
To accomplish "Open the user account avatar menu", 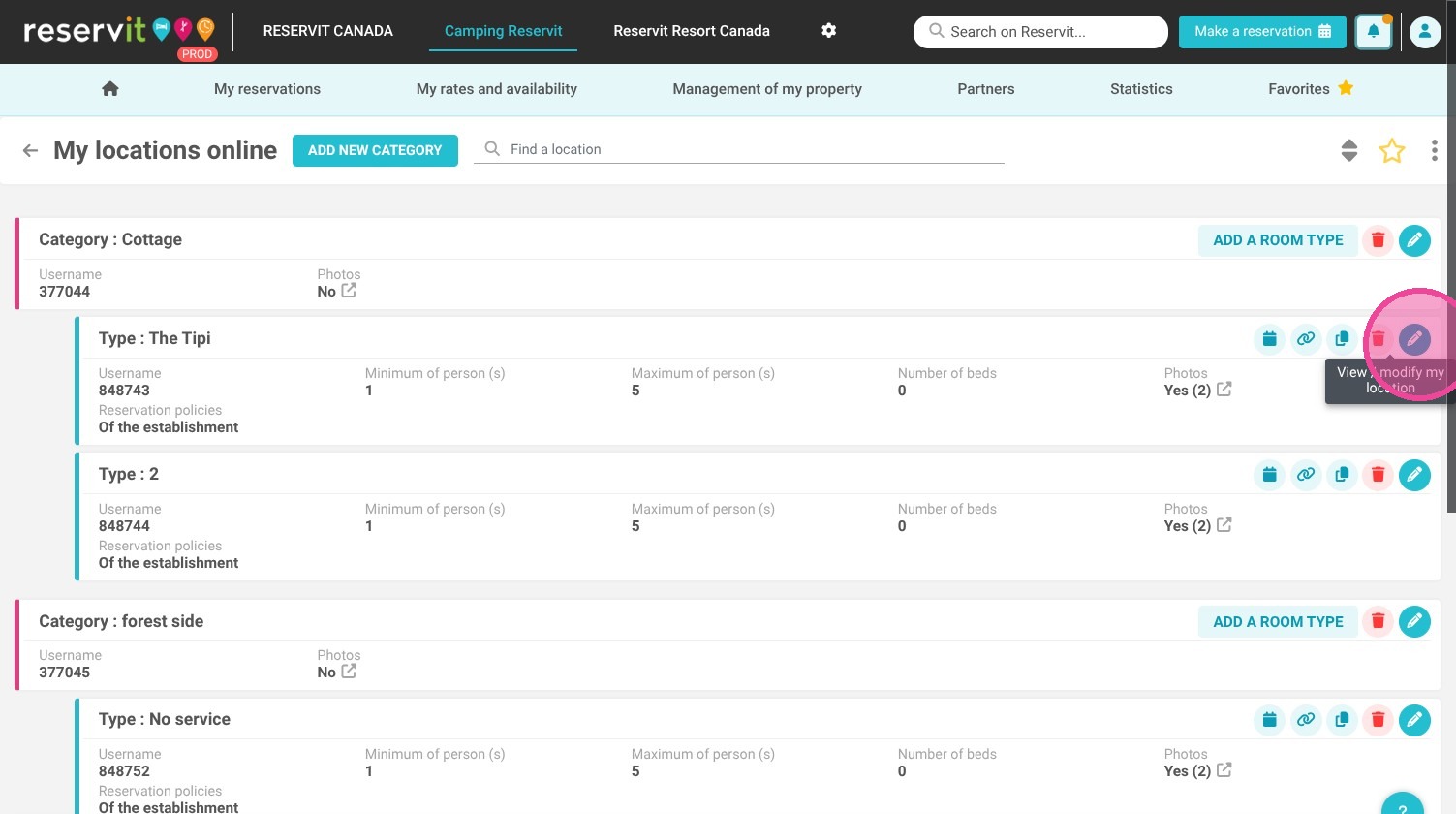I will pos(1425,32).
